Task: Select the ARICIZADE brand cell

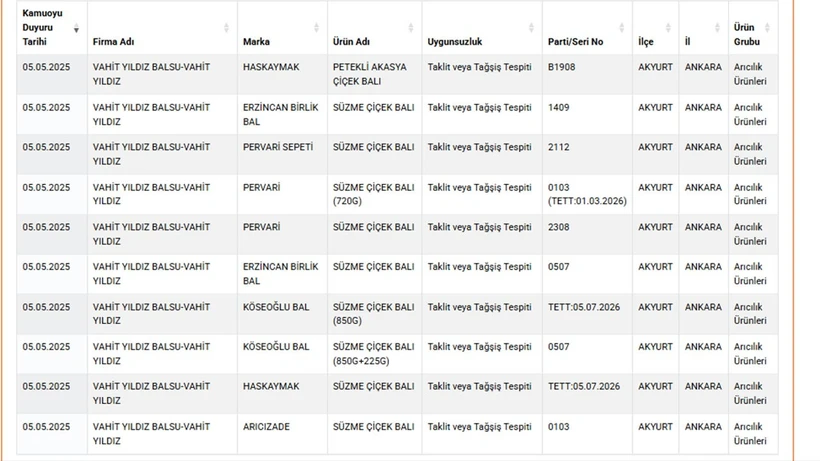Action: coord(266,427)
